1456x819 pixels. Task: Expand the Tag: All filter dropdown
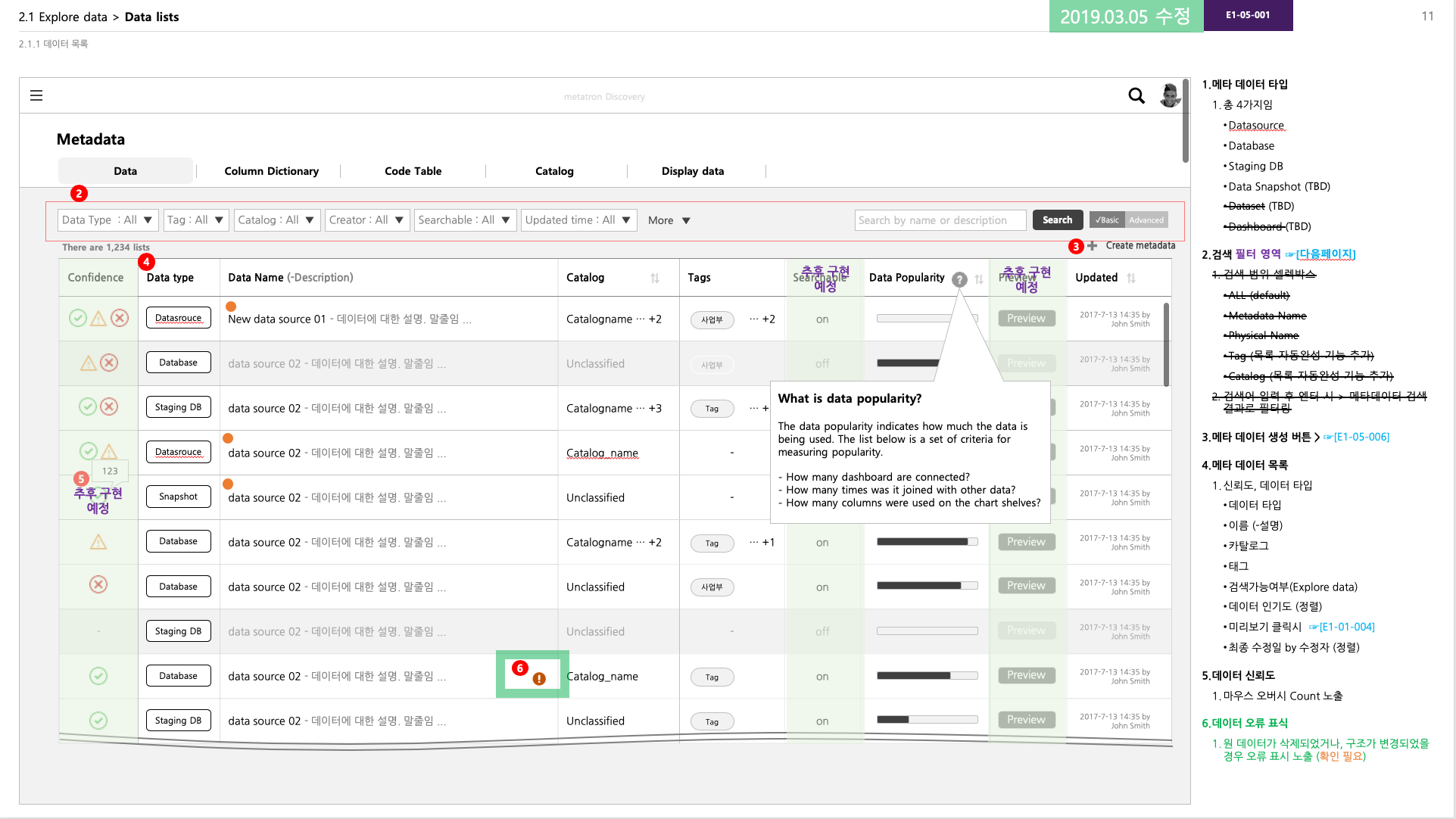click(196, 220)
